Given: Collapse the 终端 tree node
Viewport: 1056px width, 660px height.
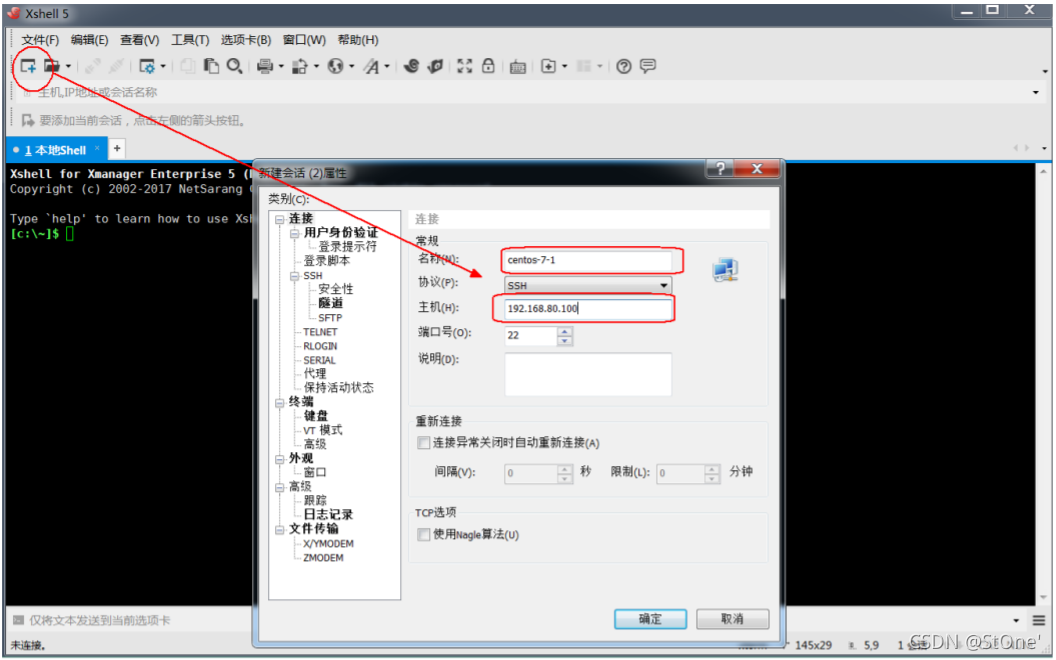Looking at the screenshot, I should coord(279,403).
